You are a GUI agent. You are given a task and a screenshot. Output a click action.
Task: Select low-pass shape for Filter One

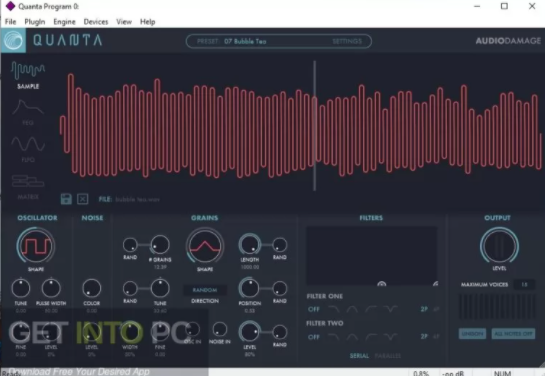[334, 309]
